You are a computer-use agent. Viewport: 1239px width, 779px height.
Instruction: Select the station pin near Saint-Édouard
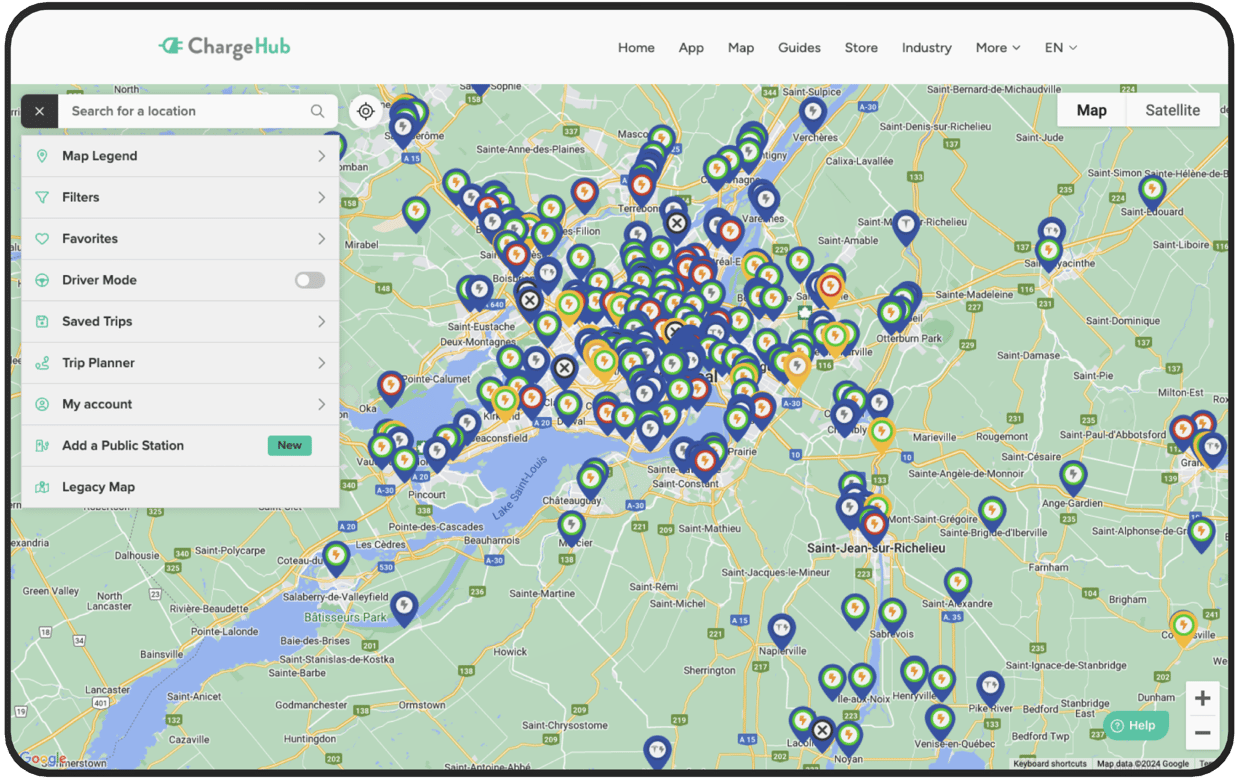tap(1152, 190)
